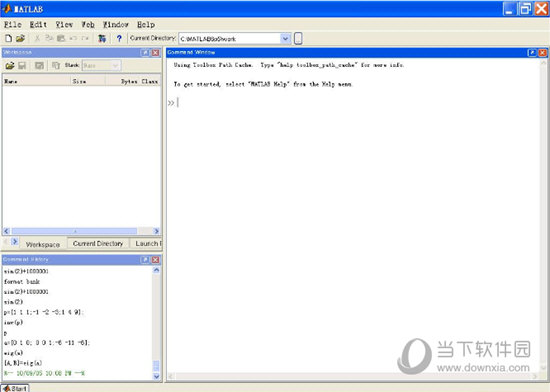The width and height of the screenshot is (550, 392).
Task: Close the Workspace panel
Action: (156, 53)
